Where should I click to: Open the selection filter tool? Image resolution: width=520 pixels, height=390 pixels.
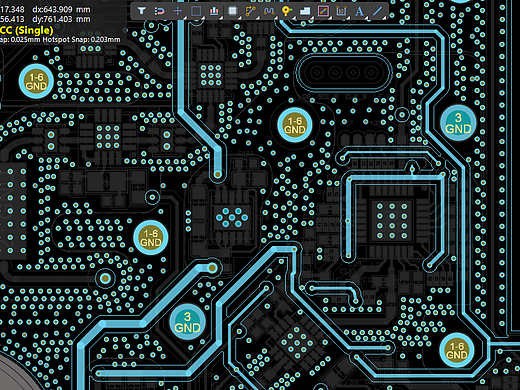[x=142, y=11]
